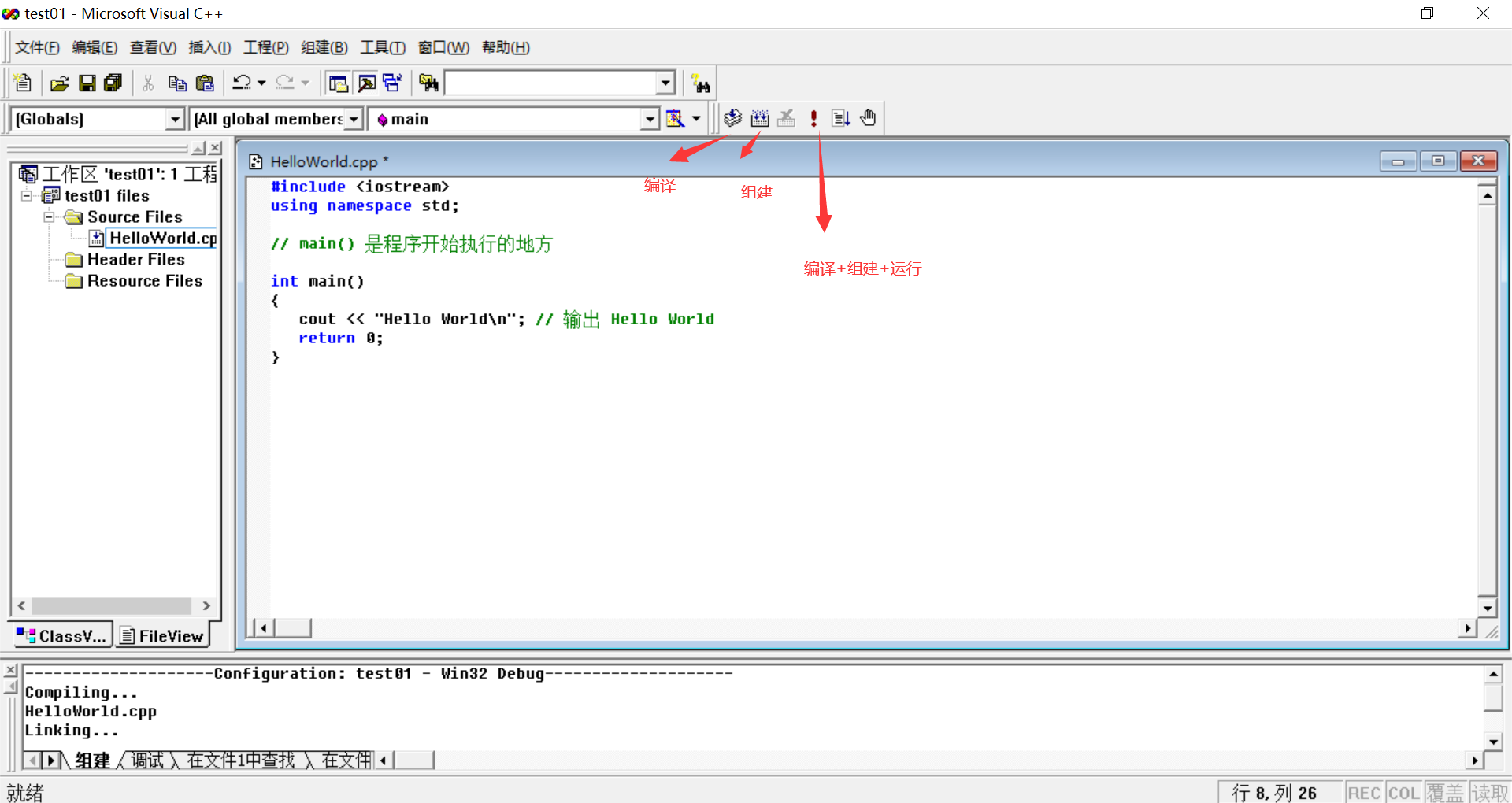The image size is (1512, 803).
Task: Open the 工程(P) menu
Action: [x=265, y=47]
